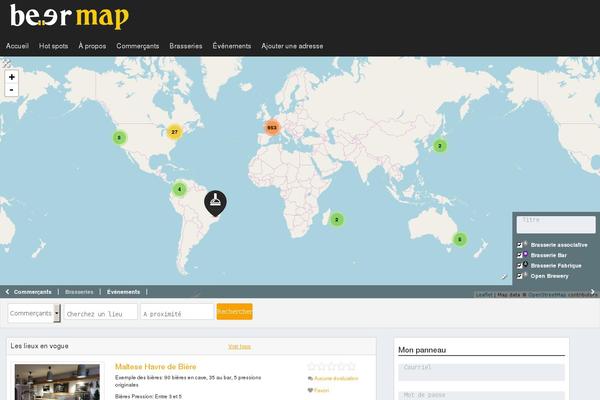Viewport: 600px width, 400px height.
Task: Click the left chevron beside Commerçants
Action: tap(7, 292)
